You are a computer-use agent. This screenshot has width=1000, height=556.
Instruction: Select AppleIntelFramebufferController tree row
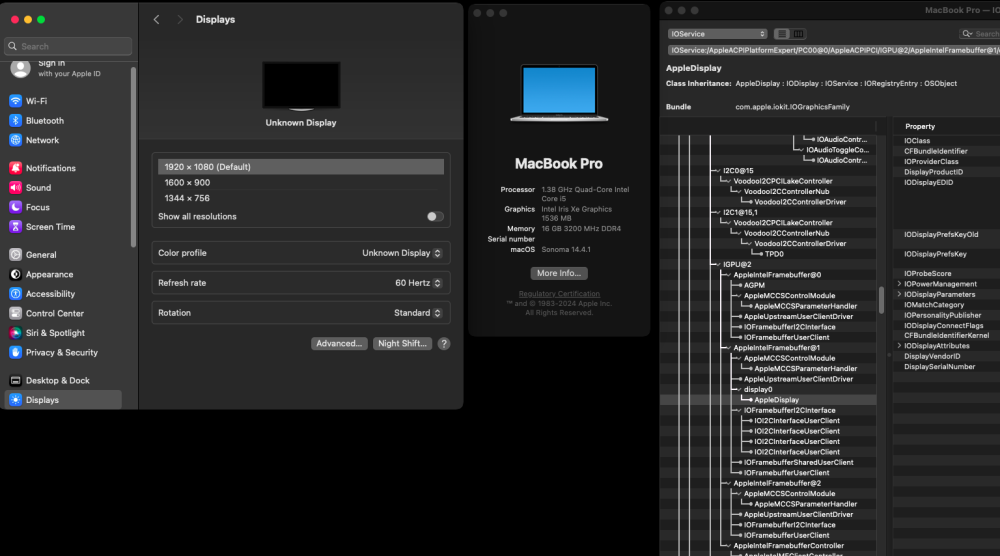[x=768, y=546]
